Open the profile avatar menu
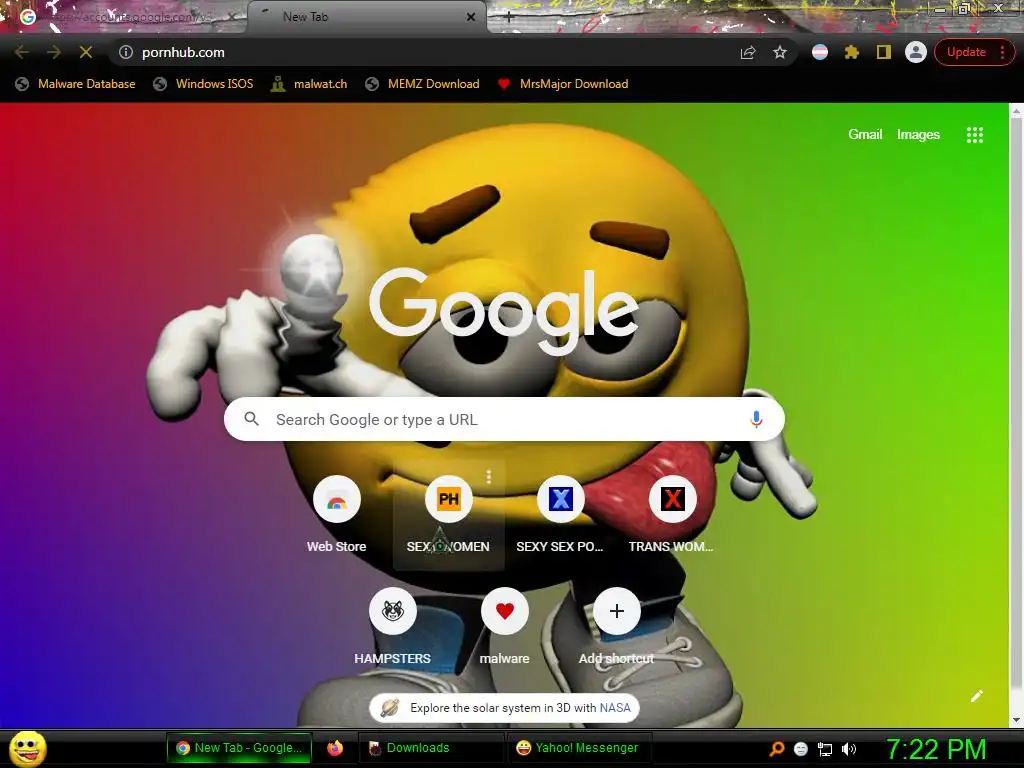 (916, 52)
